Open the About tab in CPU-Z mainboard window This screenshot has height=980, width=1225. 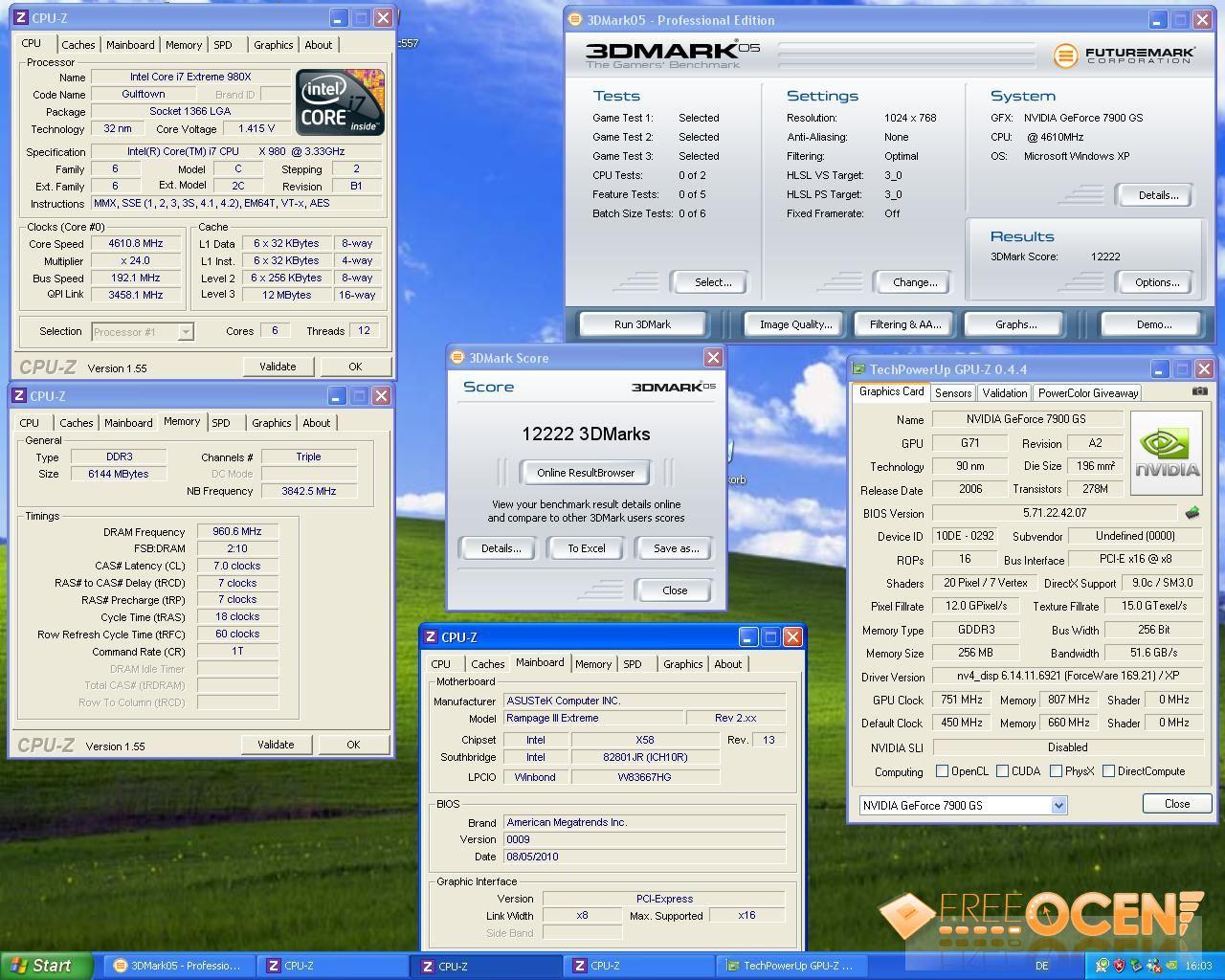[728, 664]
